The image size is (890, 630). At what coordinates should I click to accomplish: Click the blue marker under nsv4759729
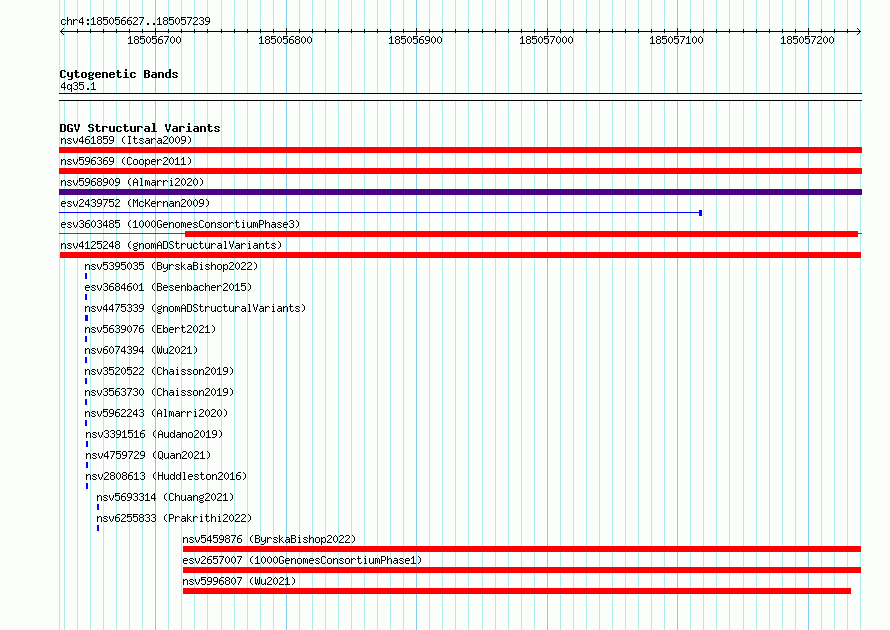pyautogui.click(x=87, y=465)
